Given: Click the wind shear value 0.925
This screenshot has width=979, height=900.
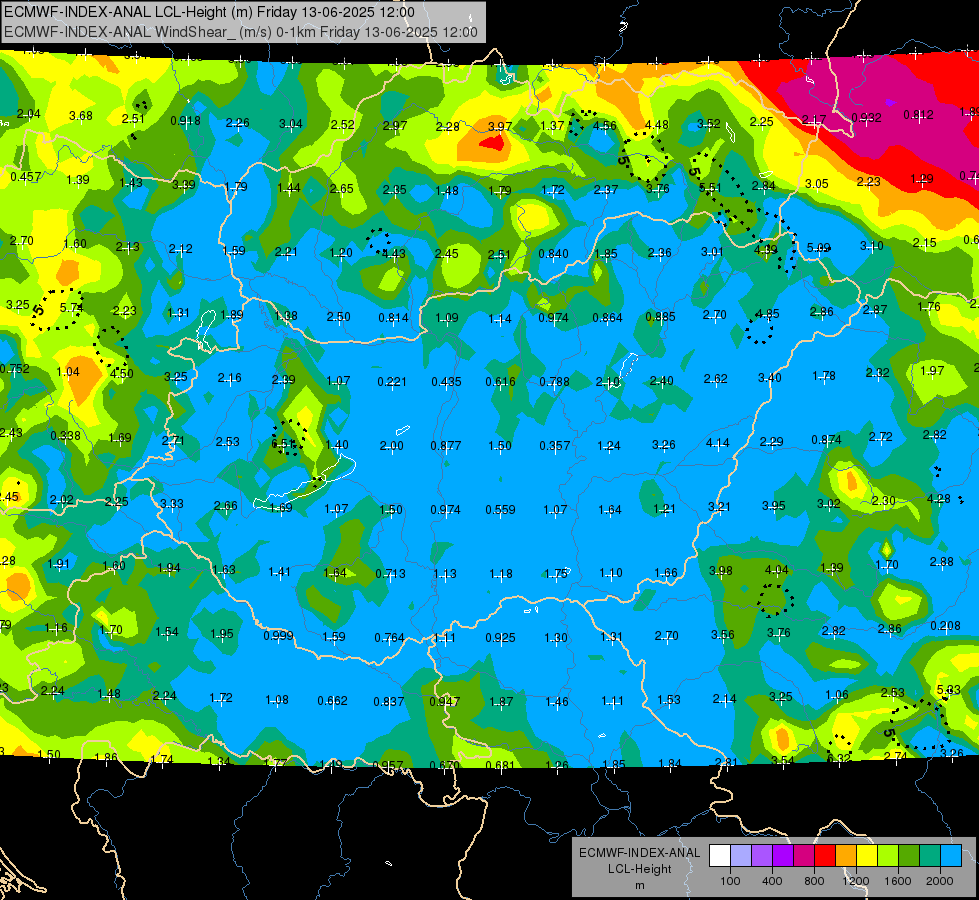Looking at the screenshot, I should click(501, 638).
